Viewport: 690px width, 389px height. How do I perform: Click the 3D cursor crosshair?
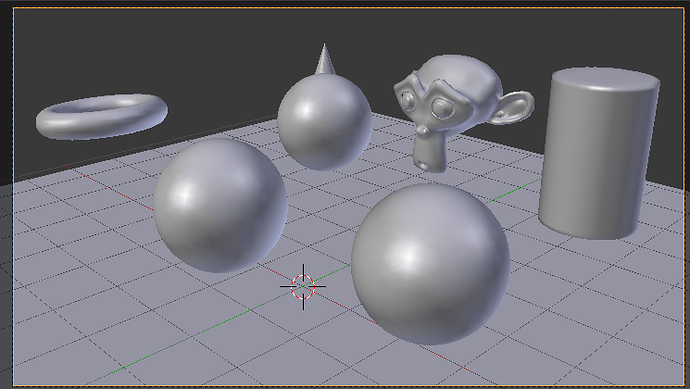pos(303,286)
